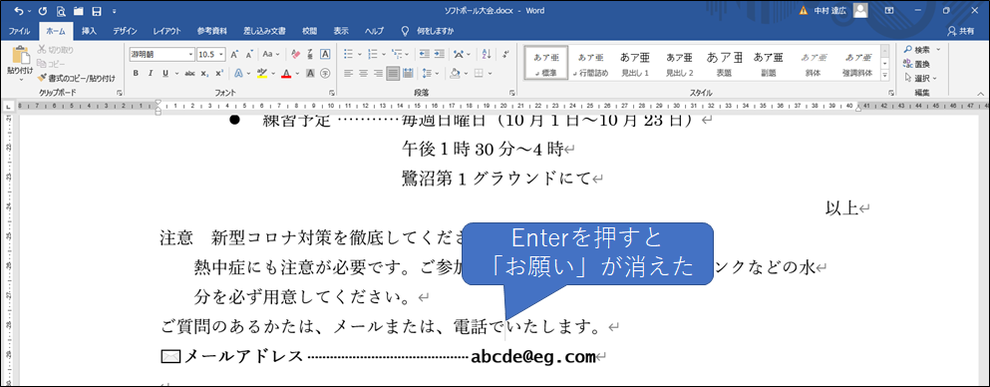The height and width of the screenshot is (387, 990).
Task: Click the Print Preview magnifier-page icon
Action: click(61, 11)
